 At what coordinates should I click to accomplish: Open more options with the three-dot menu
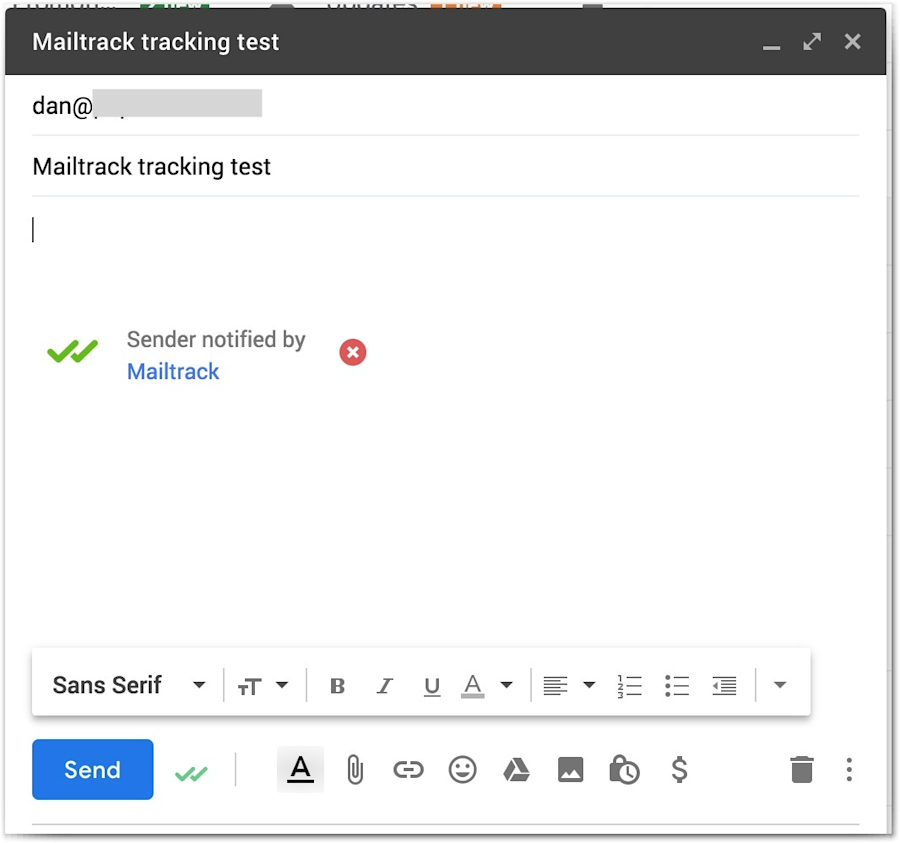click(x=848, y=770)
